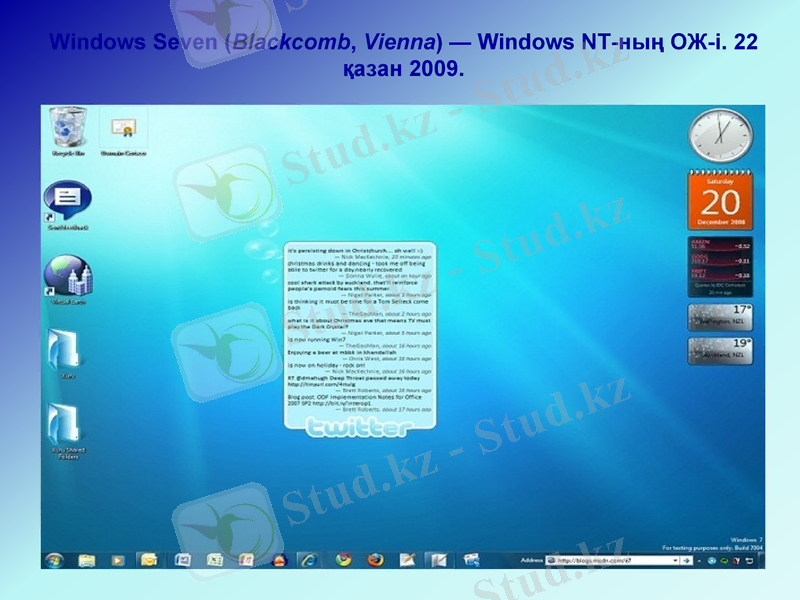Click the analog clock gadget

pos(720,137)
